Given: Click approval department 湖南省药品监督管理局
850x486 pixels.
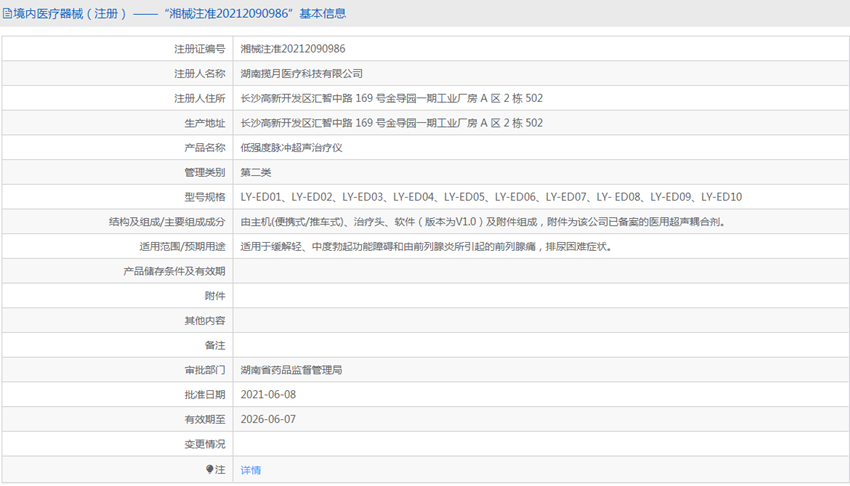Looking at the screenshot, I should pos(291,370).
